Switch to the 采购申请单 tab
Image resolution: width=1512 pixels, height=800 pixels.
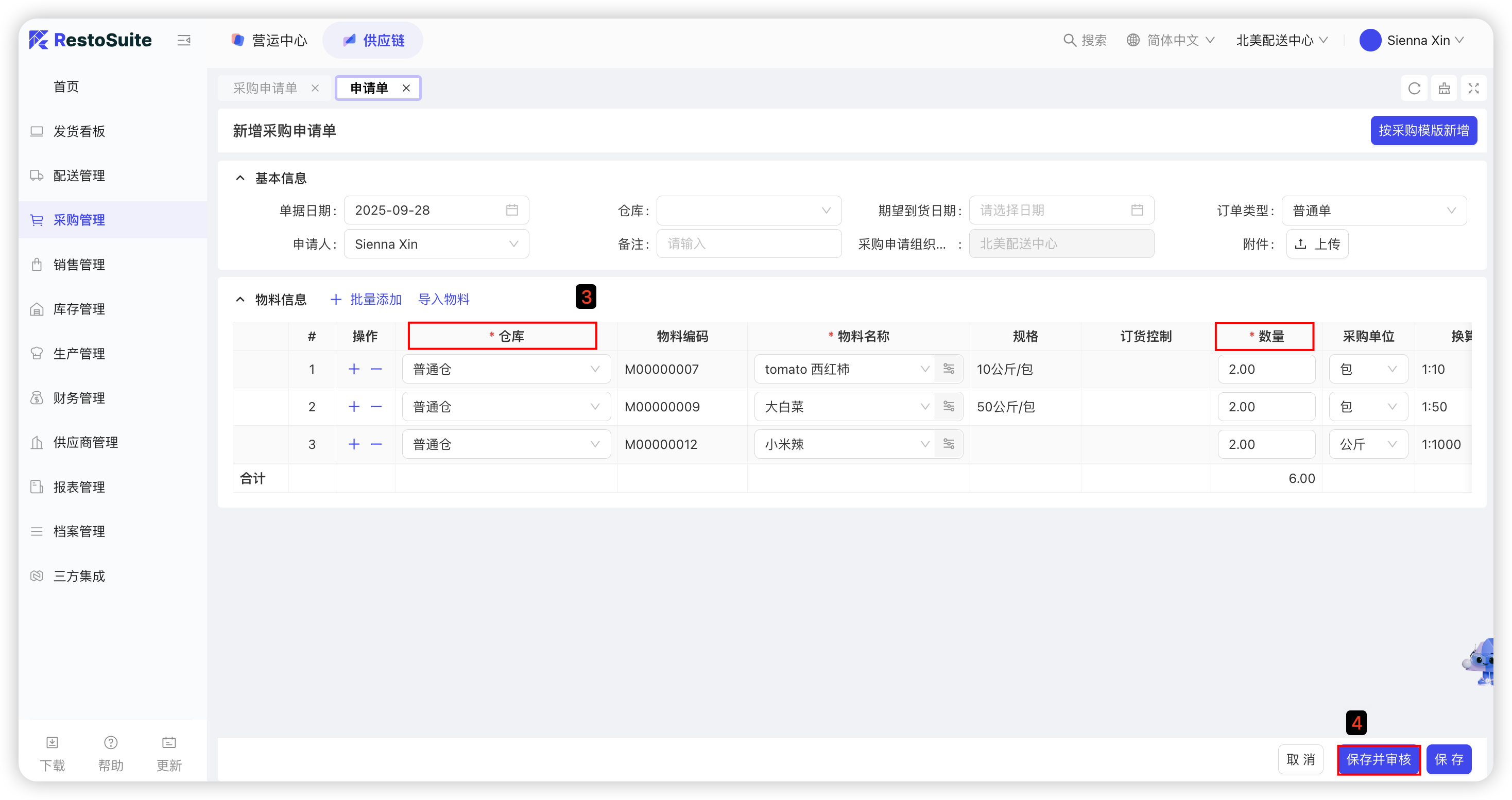click(x=265, y=88)
